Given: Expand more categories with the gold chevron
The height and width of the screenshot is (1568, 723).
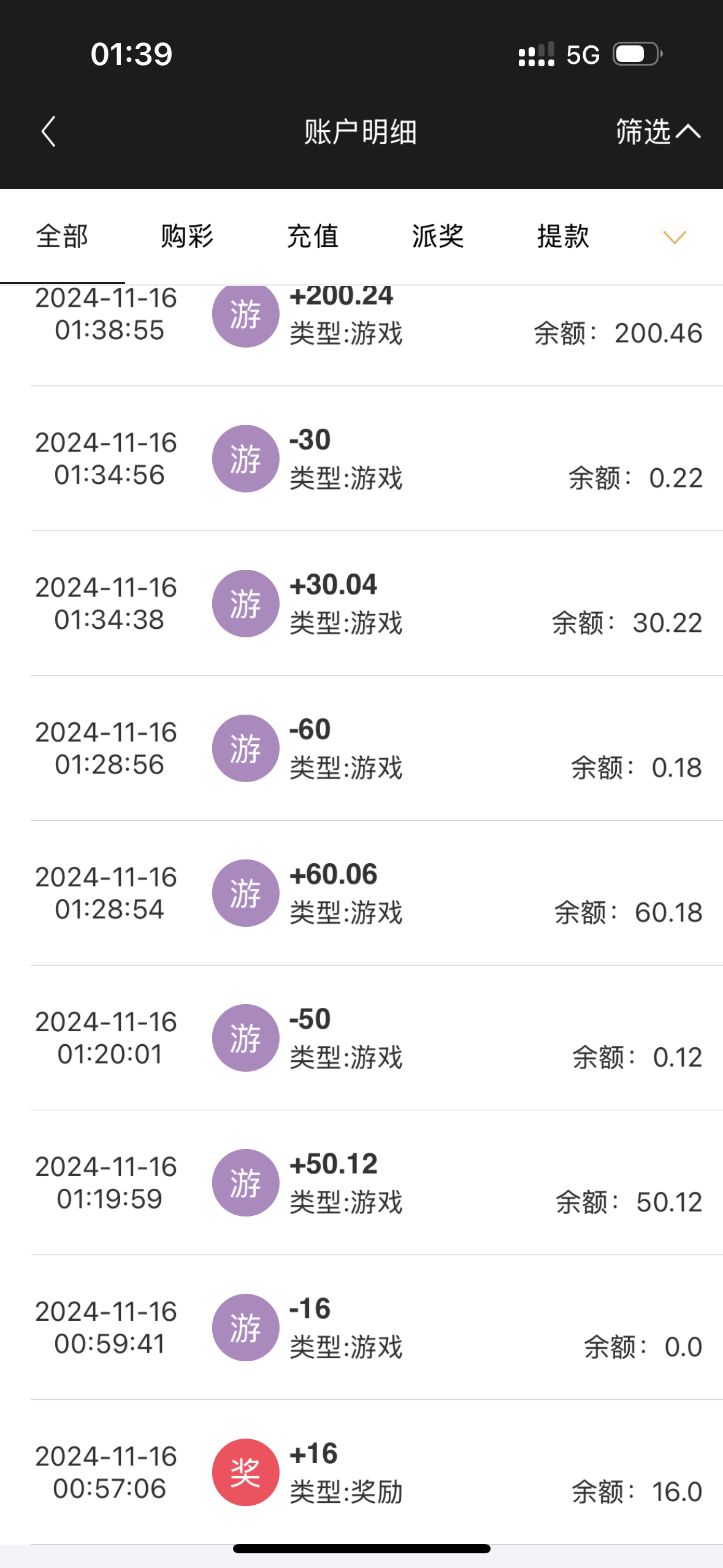Looking at the screenshot, I should [675, 237].
